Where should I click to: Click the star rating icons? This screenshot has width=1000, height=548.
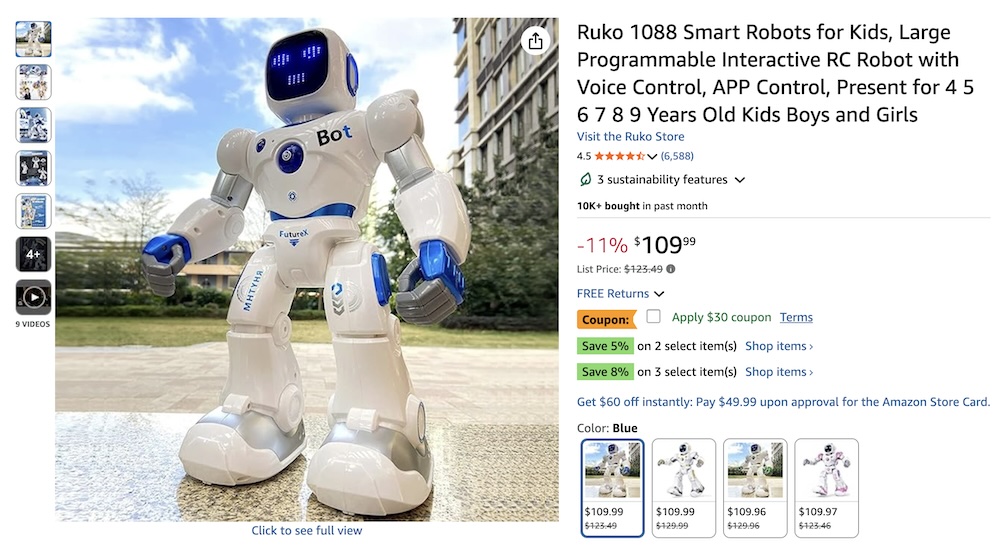(620, 156)
